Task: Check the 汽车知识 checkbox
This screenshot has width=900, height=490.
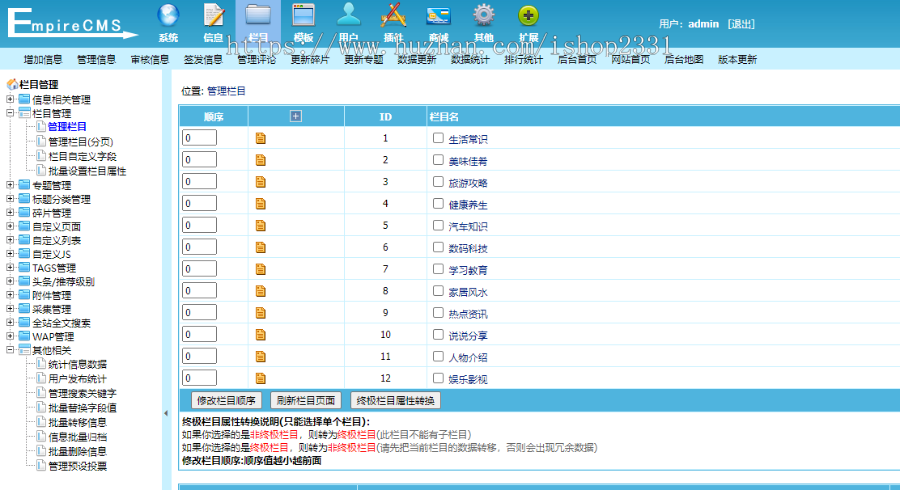Action: (x=438, y=225)
